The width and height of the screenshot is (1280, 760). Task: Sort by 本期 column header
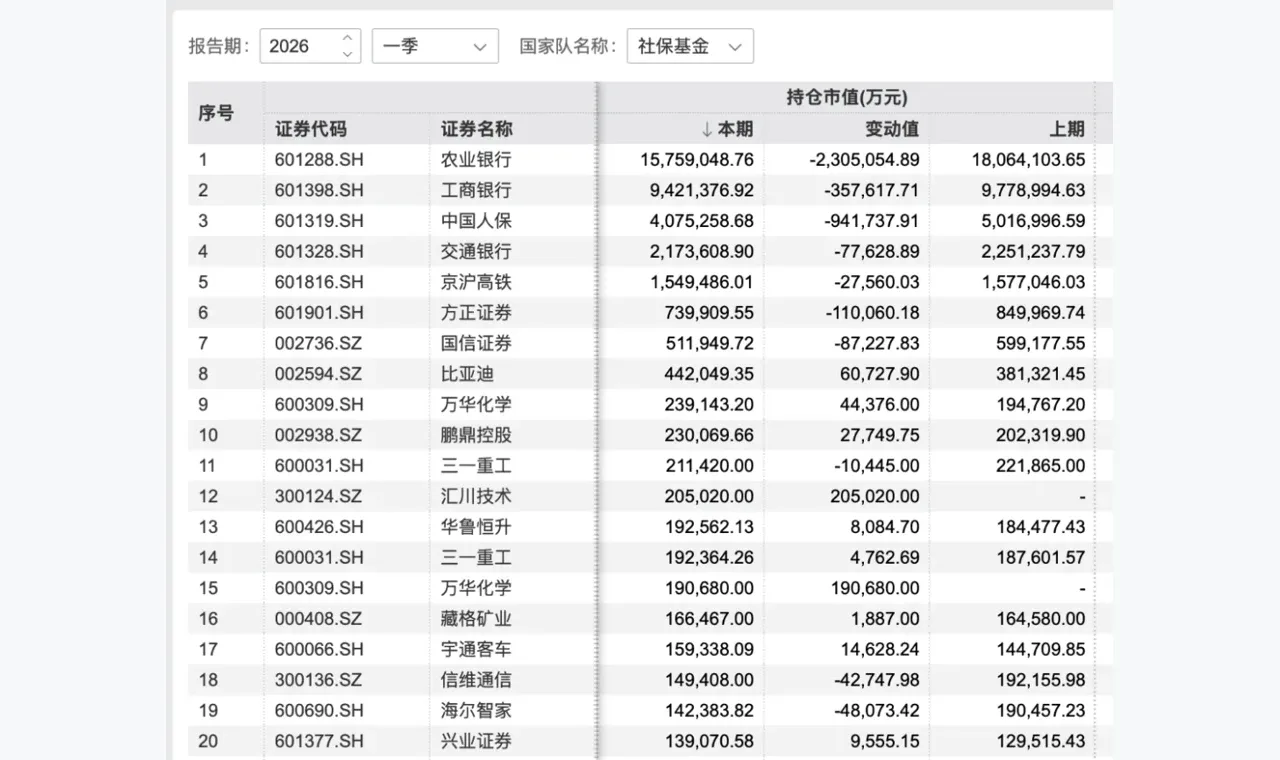pyautogui.click(x=727, y=129)
